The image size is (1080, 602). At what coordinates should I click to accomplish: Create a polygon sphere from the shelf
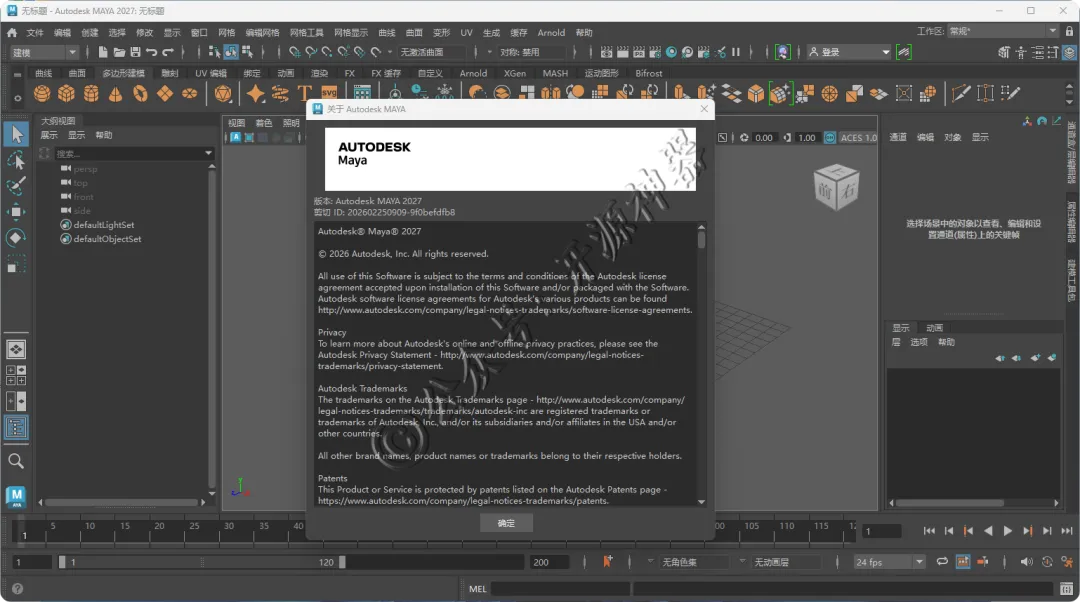pyautogui.click(x=42, y=93)
